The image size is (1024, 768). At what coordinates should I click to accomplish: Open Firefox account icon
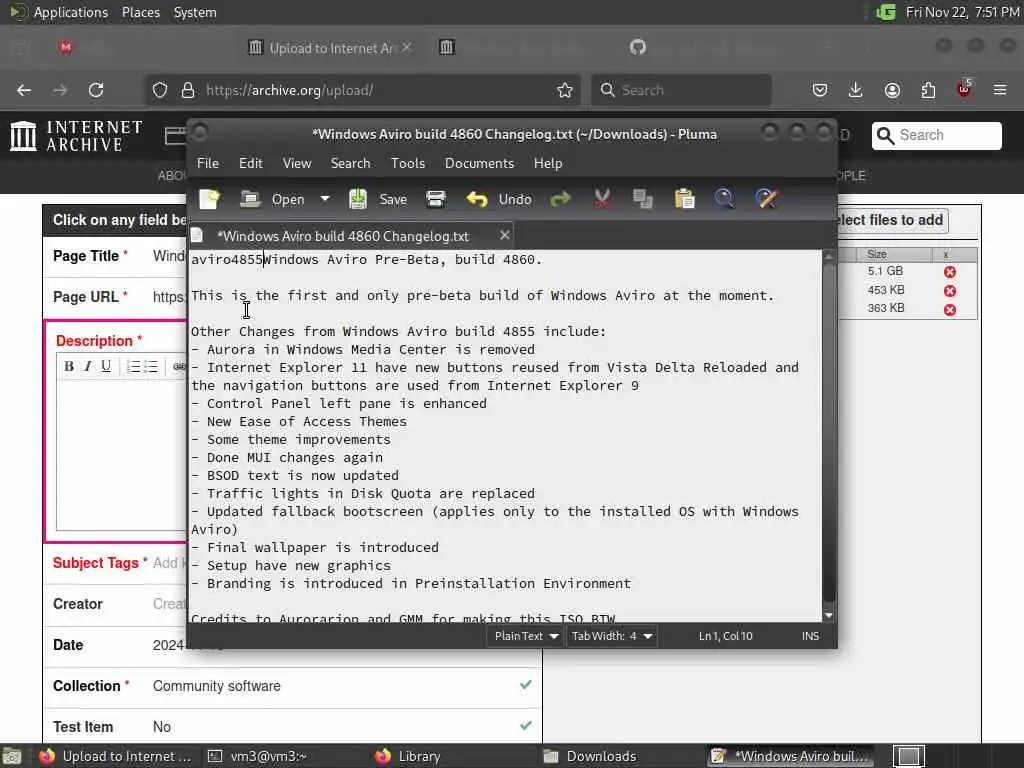(892, 90)
